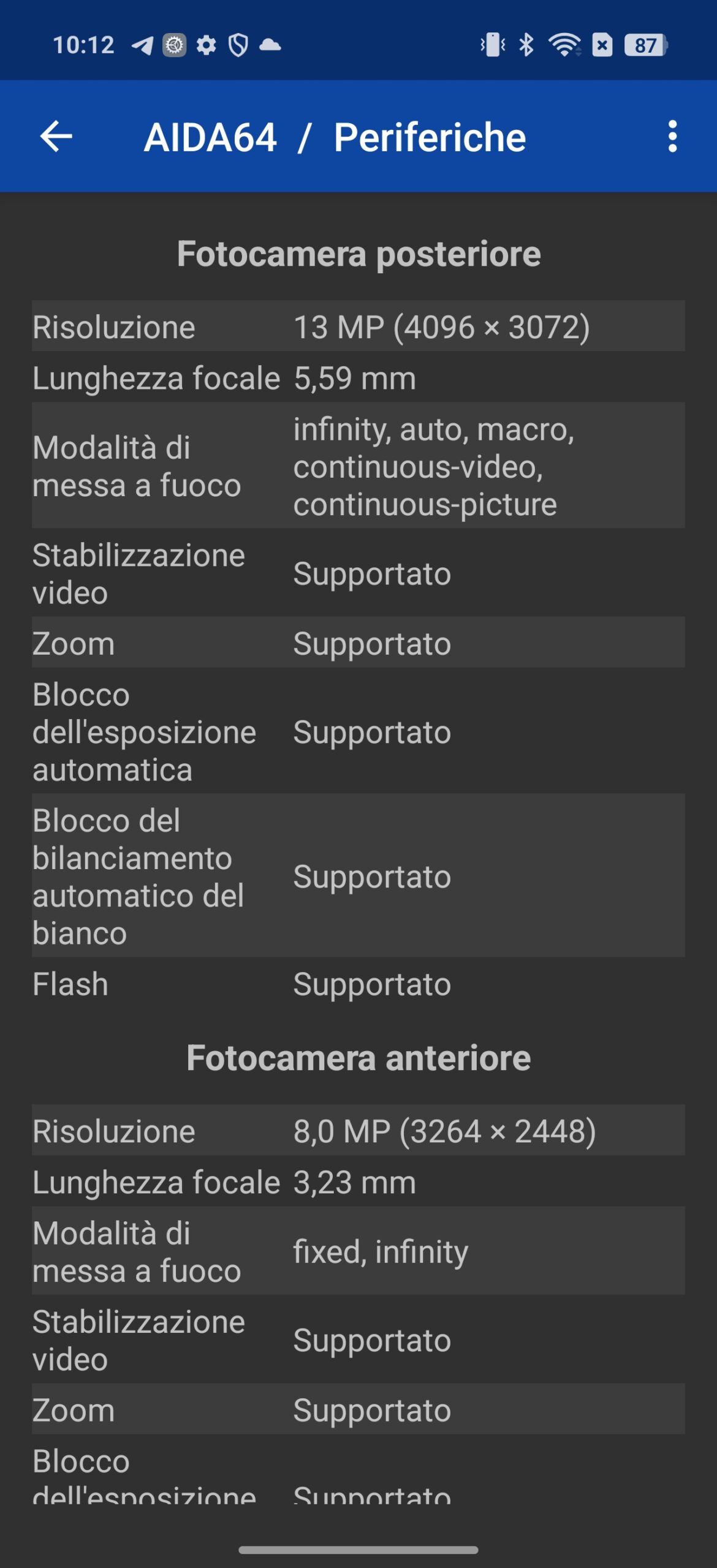Open the three-dot overflow menu

tap(672, 136)
